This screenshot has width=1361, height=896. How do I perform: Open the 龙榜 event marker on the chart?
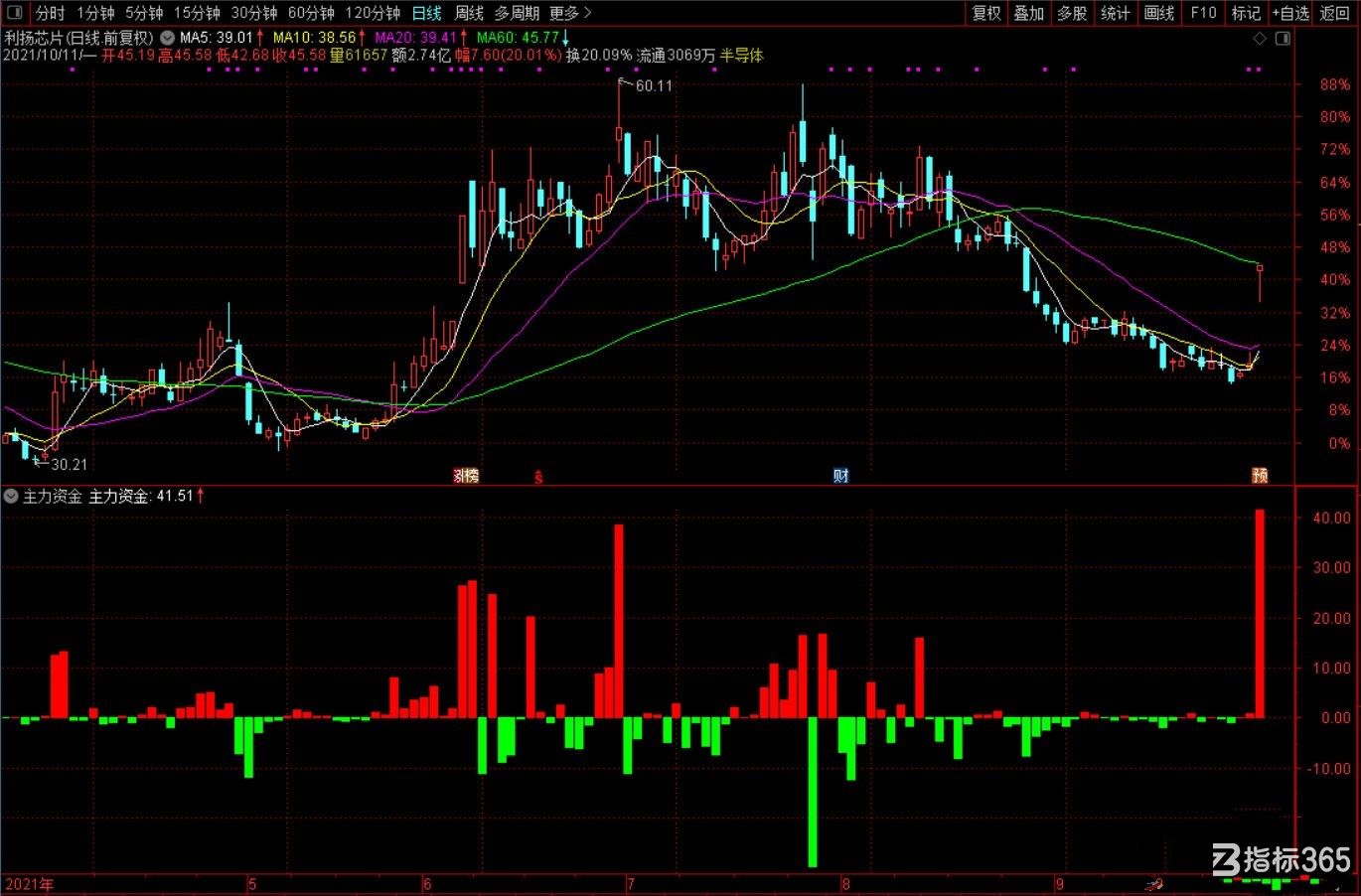click(466, 476)
